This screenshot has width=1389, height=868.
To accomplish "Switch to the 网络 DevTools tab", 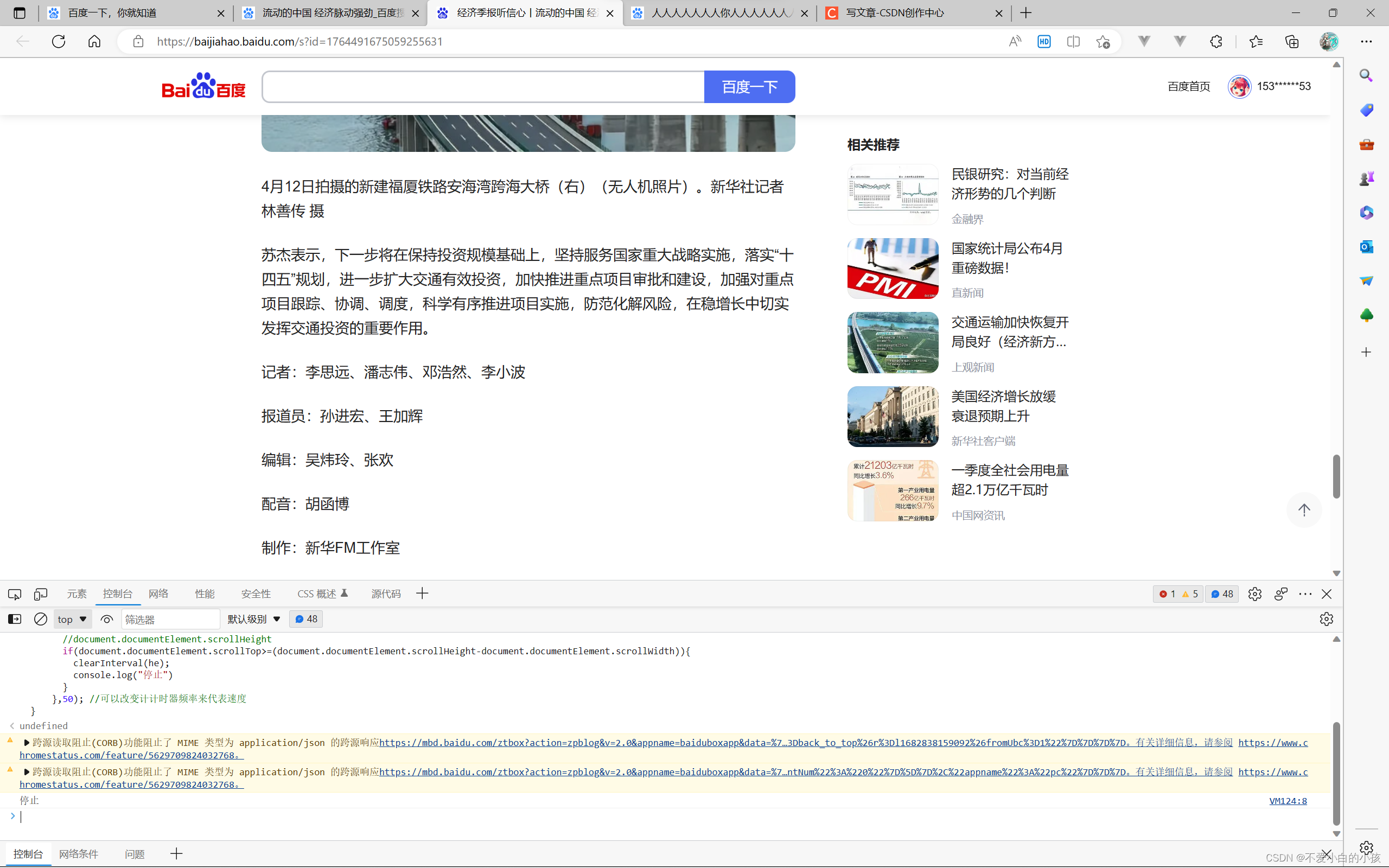I will [158, 593].
